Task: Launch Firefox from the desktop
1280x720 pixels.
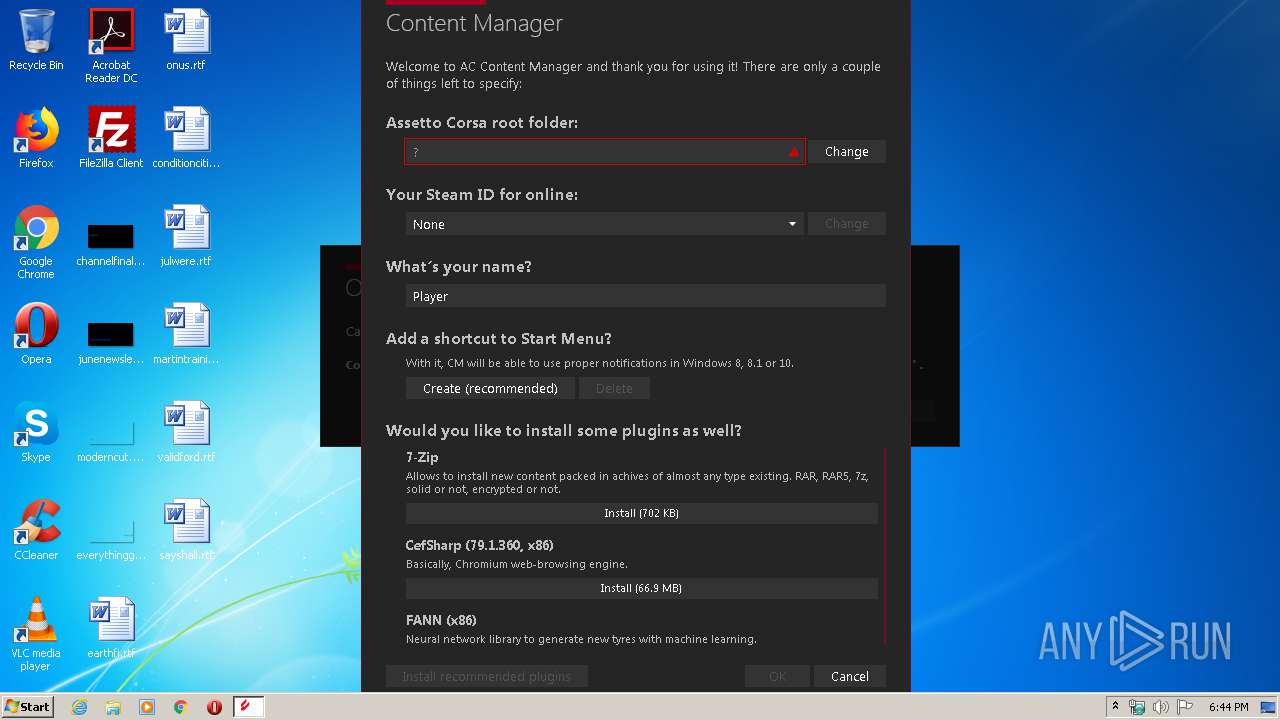Action: tap(36, 138)
